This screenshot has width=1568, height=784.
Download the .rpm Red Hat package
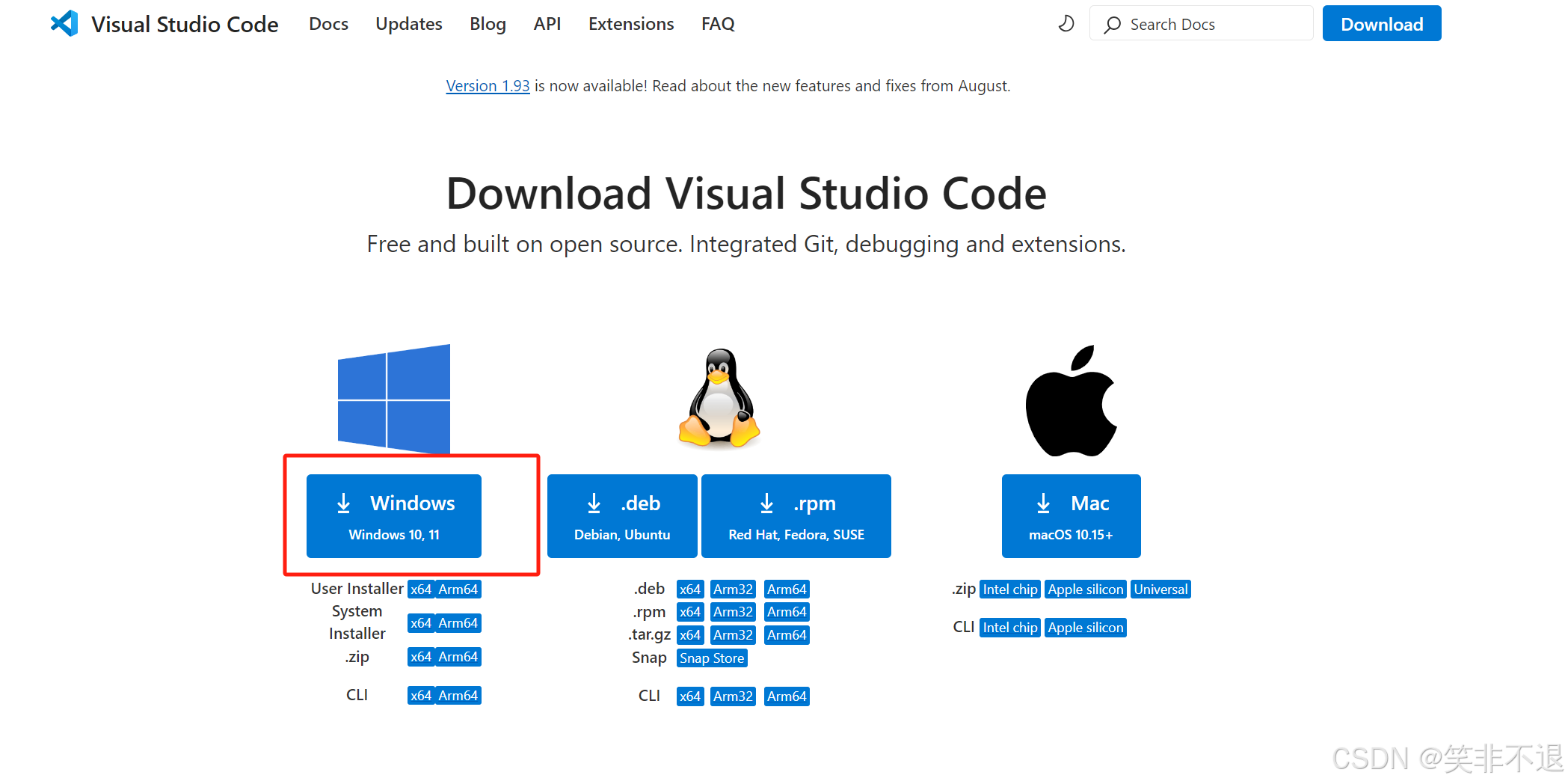796,516
